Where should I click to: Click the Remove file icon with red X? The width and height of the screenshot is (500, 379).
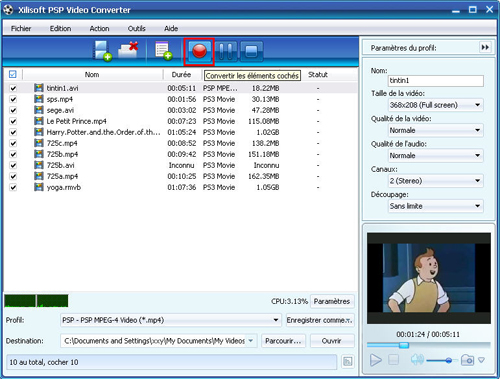128,50
